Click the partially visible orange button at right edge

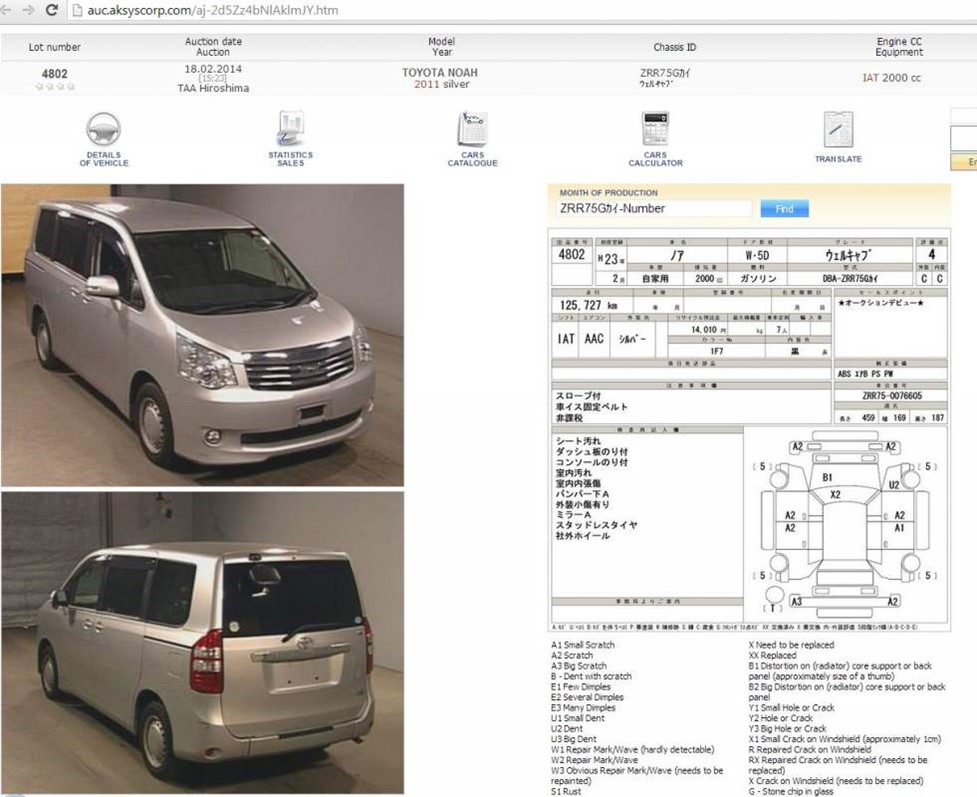(964, 162)
